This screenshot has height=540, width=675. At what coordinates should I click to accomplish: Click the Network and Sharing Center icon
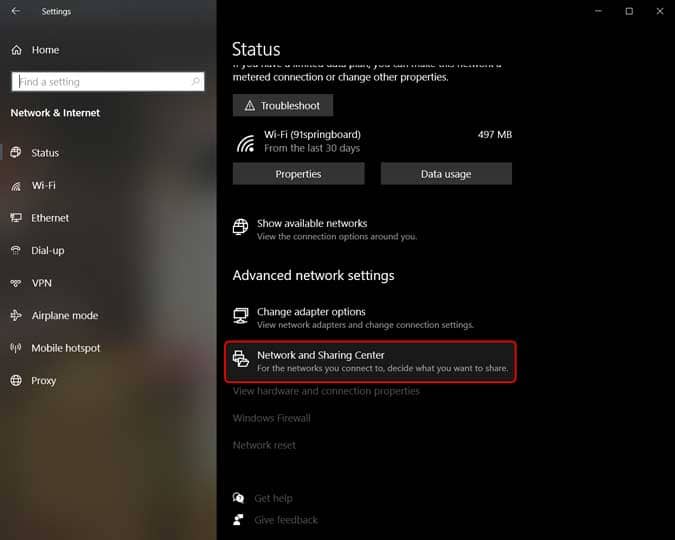241,359
